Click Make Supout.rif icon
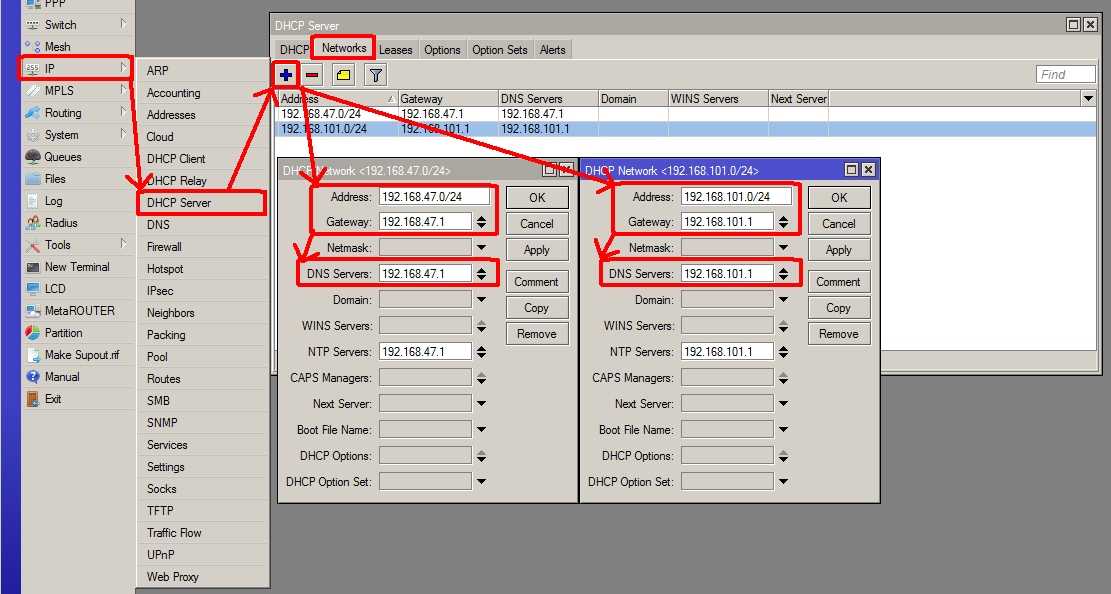The height and width of the screenshot is (594, 1111). tap(33, 355)
